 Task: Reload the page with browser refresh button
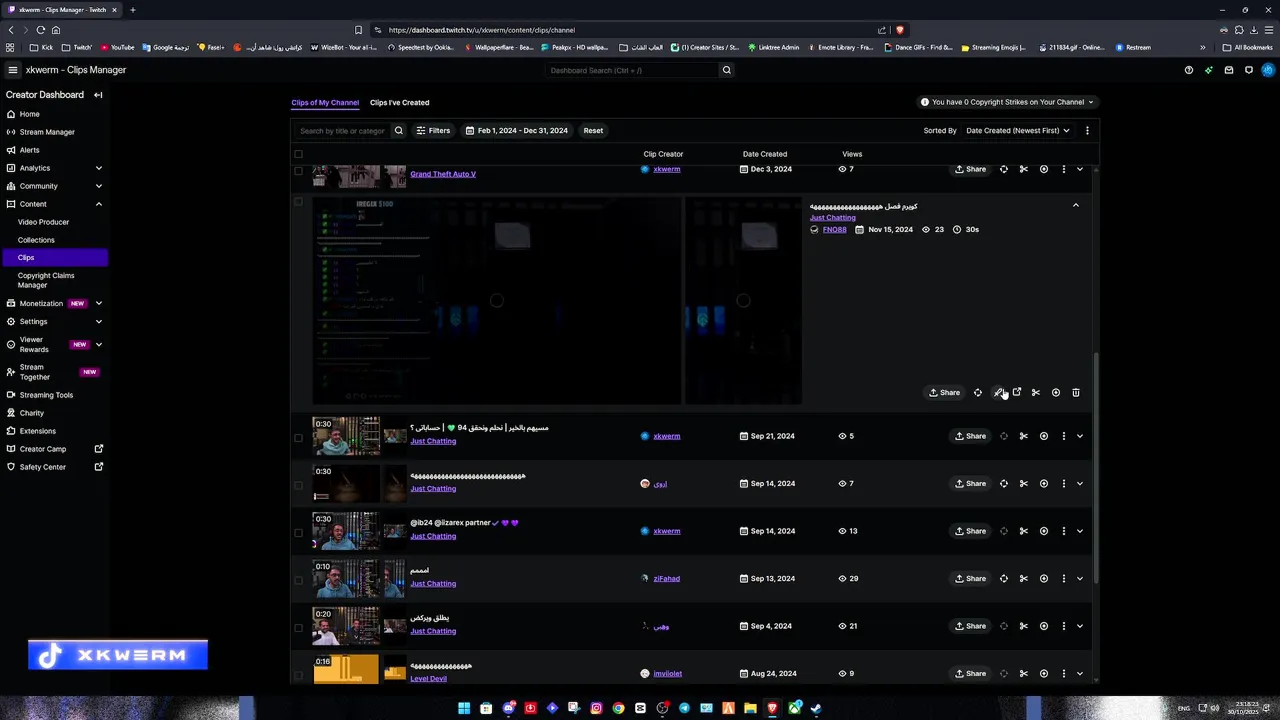tap(41, 30)
